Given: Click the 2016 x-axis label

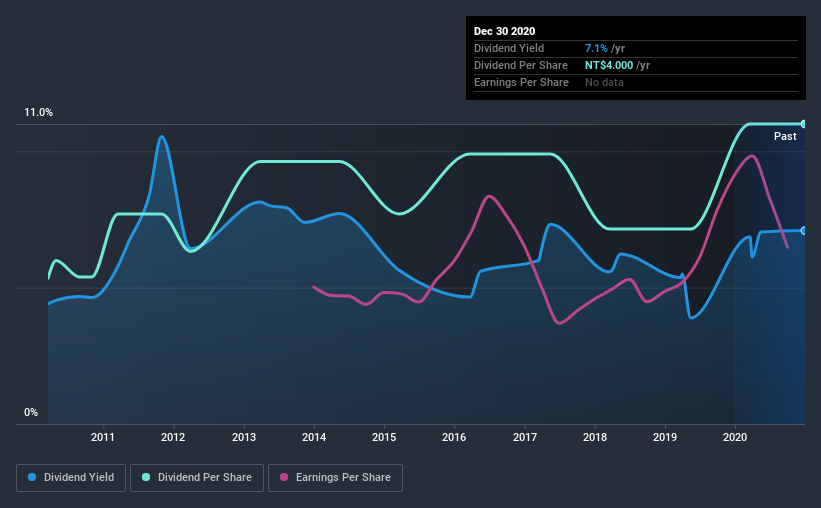Looking at the screenshot, I should click(454, 437).
